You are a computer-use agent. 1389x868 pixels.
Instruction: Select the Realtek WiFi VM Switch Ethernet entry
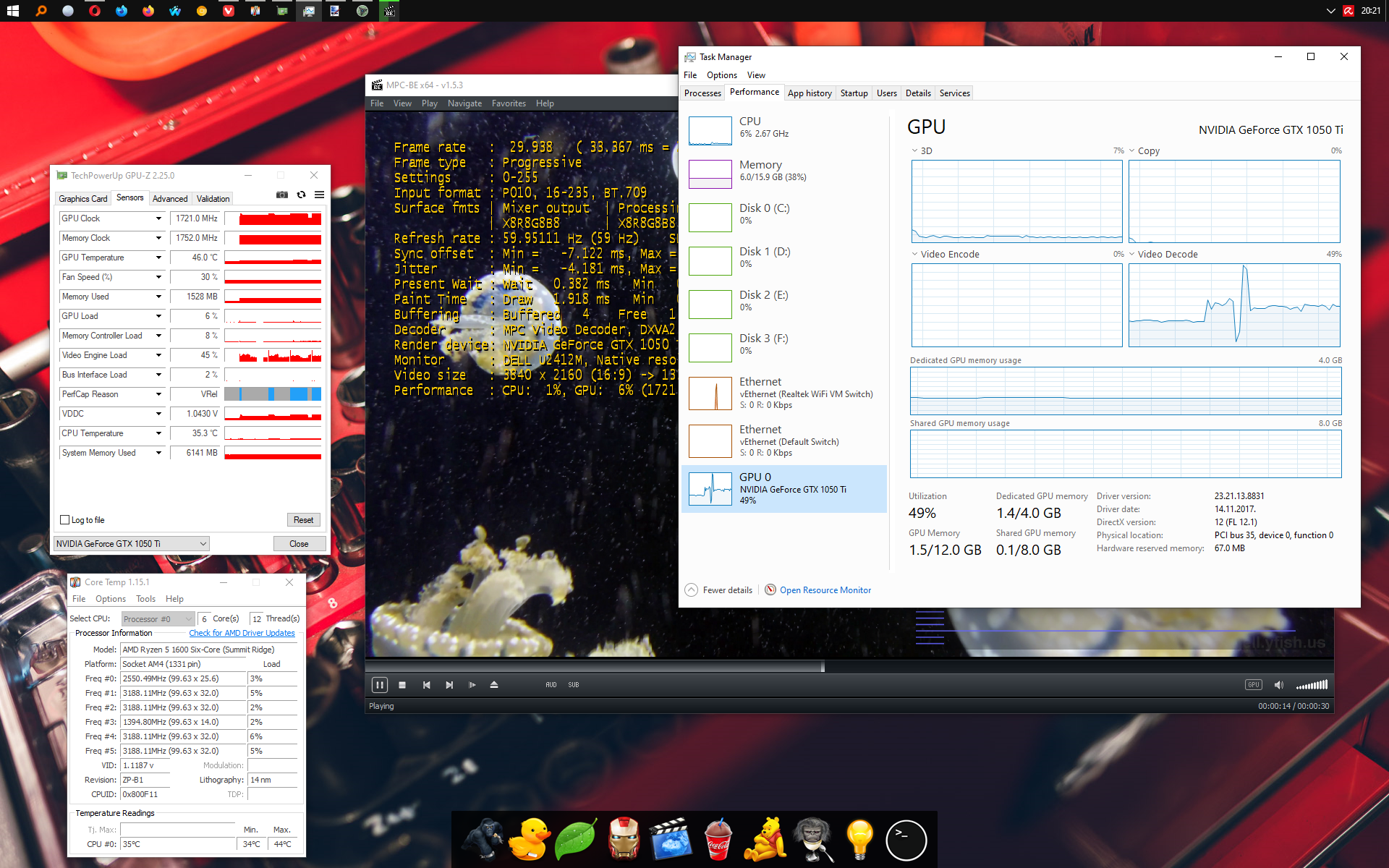(x=784, y=393)
